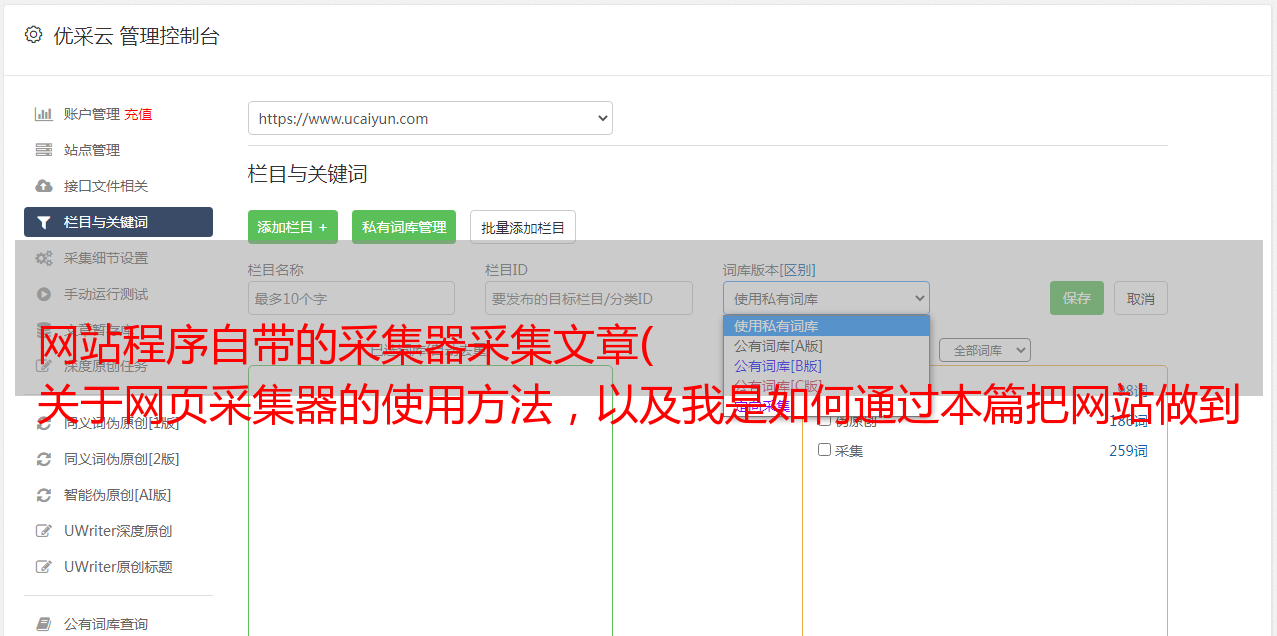Click the filter funnel icon for 栏目与关键词

(43, 222)
